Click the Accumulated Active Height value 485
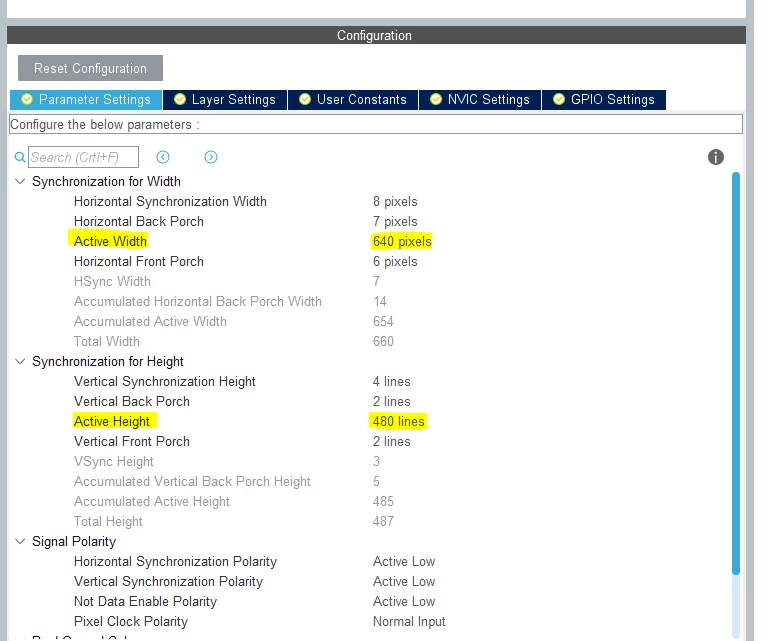The width and height of the screenshot is (777, 641). click(x=383, y=501)
